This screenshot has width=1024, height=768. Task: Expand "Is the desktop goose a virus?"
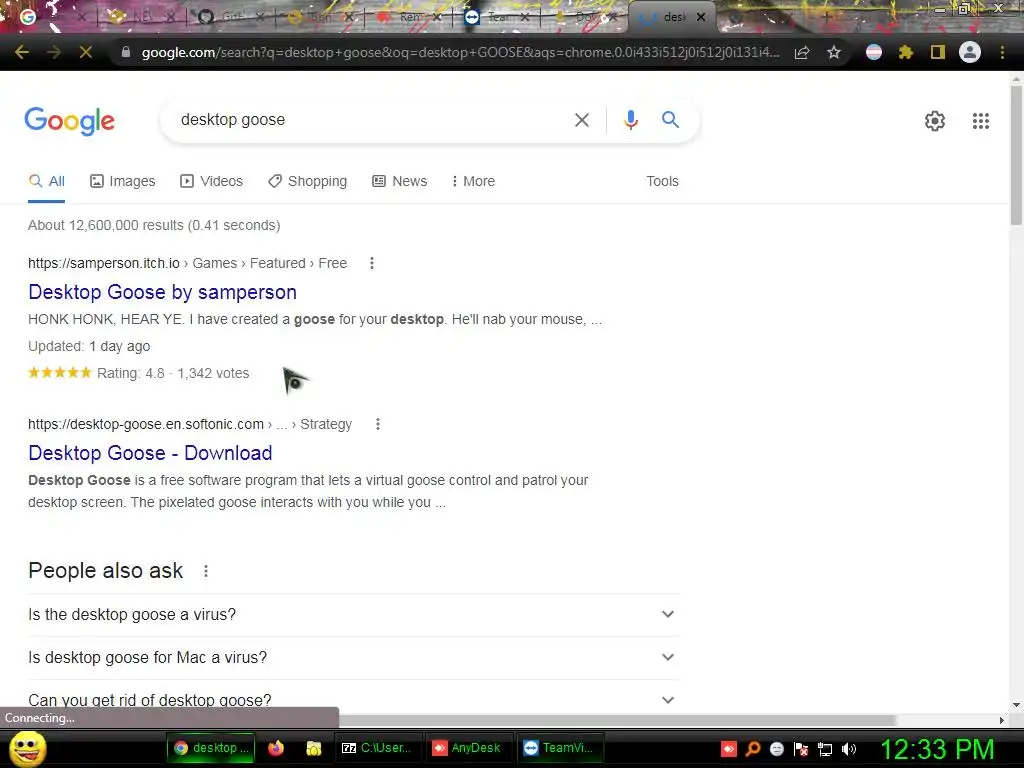click(x=354, y=615)
